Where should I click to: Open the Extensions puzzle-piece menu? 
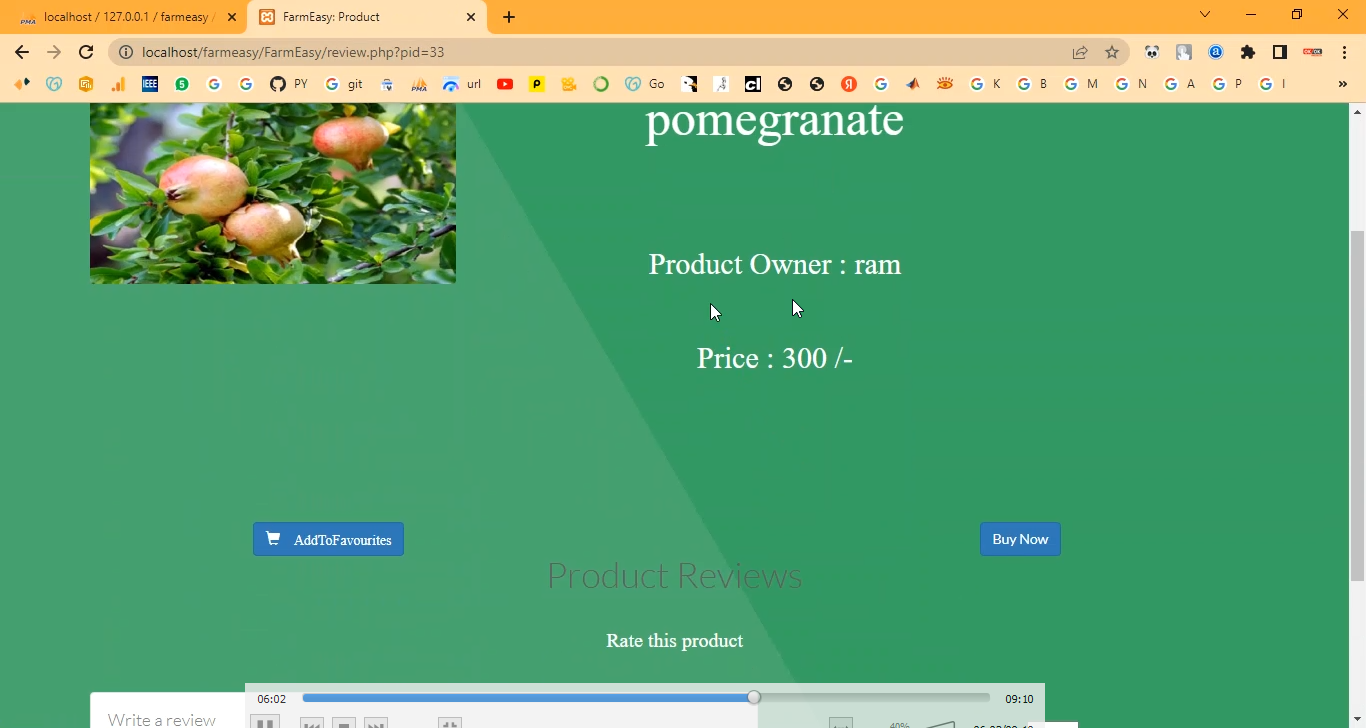1248,52
